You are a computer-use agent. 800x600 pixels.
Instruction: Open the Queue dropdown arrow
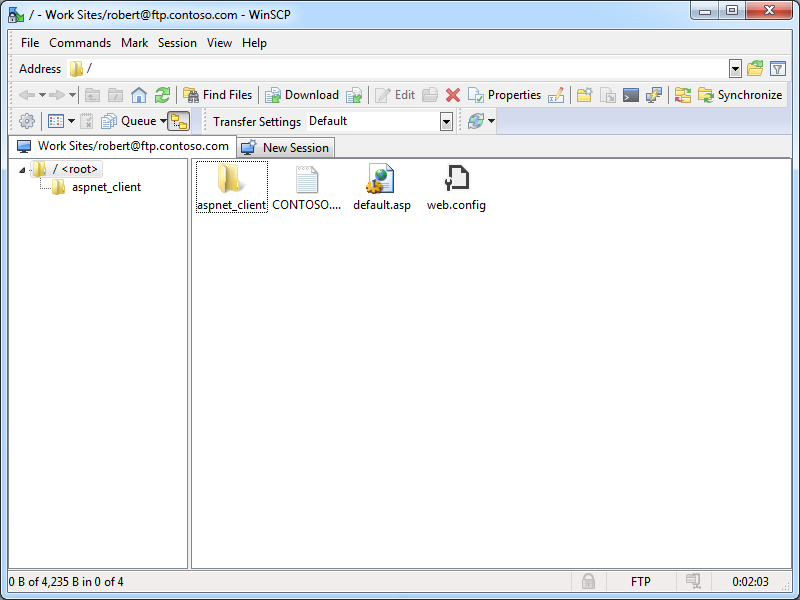(163, 121)
